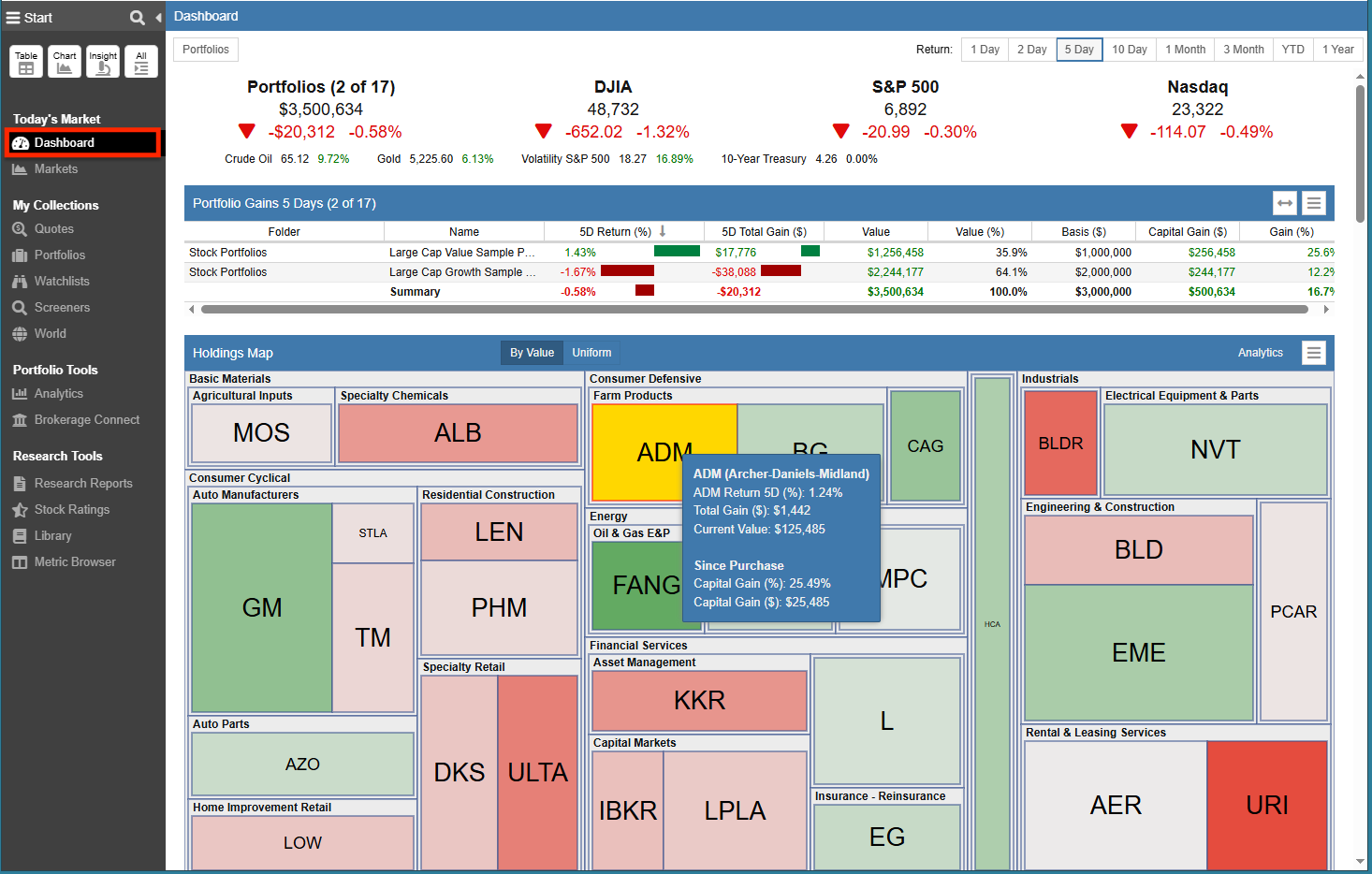
Task: Click the red URI tile in holdings map
Action: pyautogui.click(x=1267, y=805)
